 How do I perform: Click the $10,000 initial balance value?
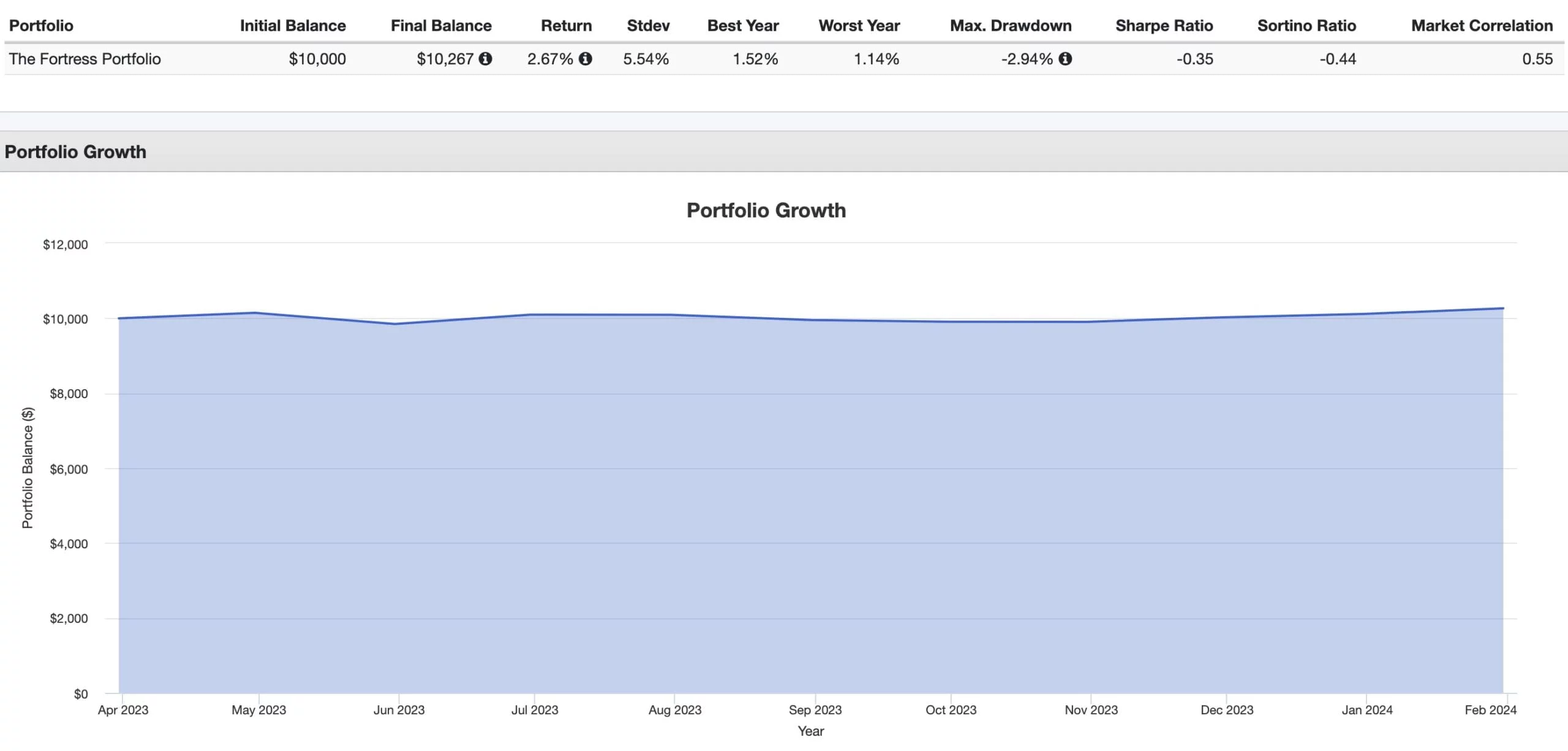click(x=317, y=59)
